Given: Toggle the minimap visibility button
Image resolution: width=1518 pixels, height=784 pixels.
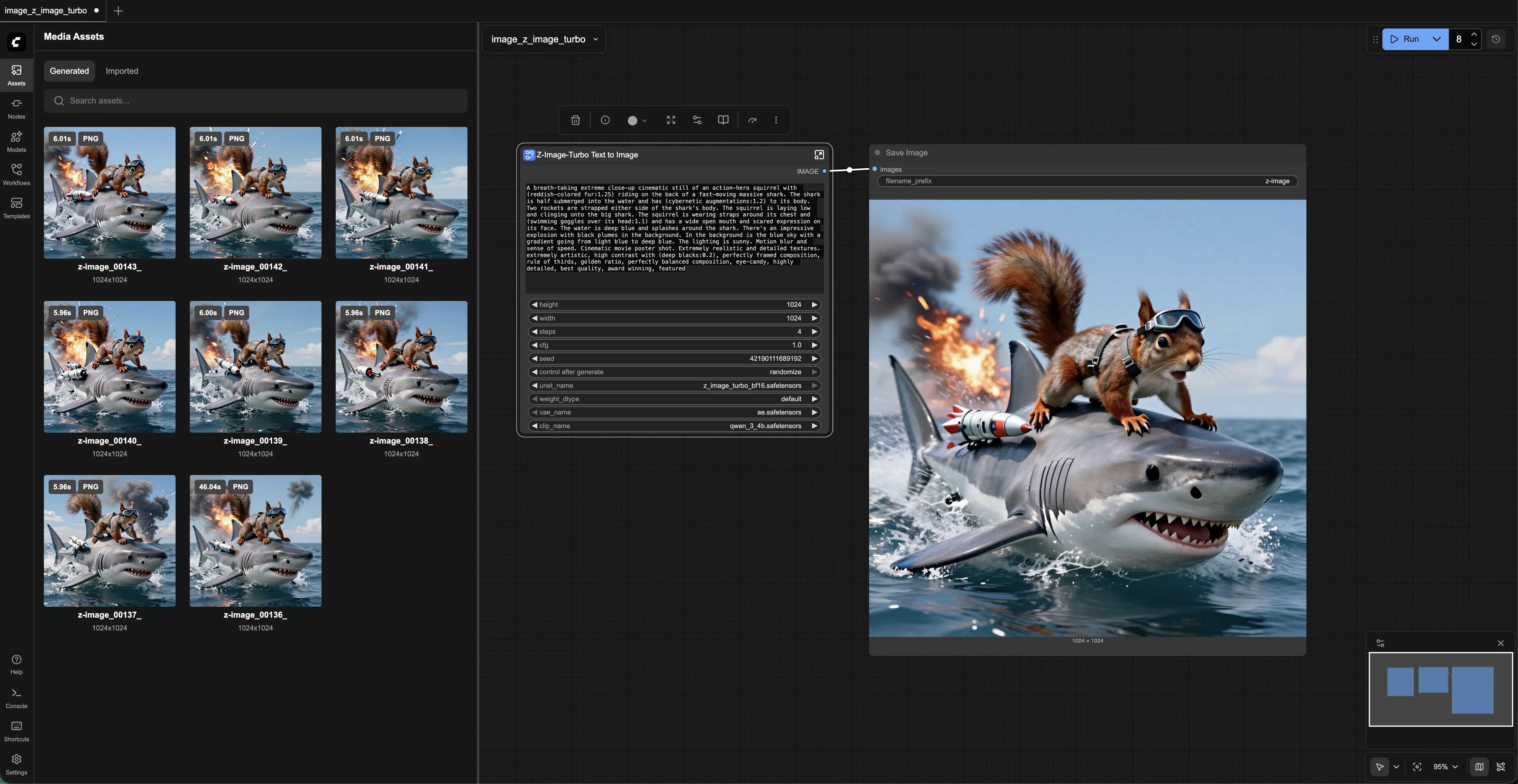Looking at the screenshot, I should point(1479,766).
